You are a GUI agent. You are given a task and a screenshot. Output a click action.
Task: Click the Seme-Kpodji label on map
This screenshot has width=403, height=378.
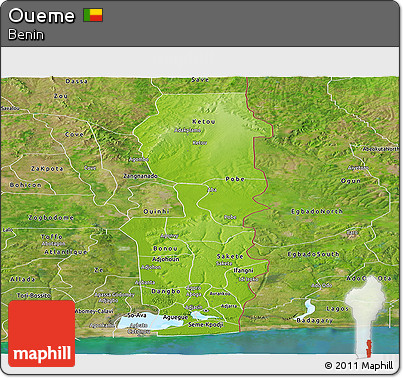coord(206,324)
